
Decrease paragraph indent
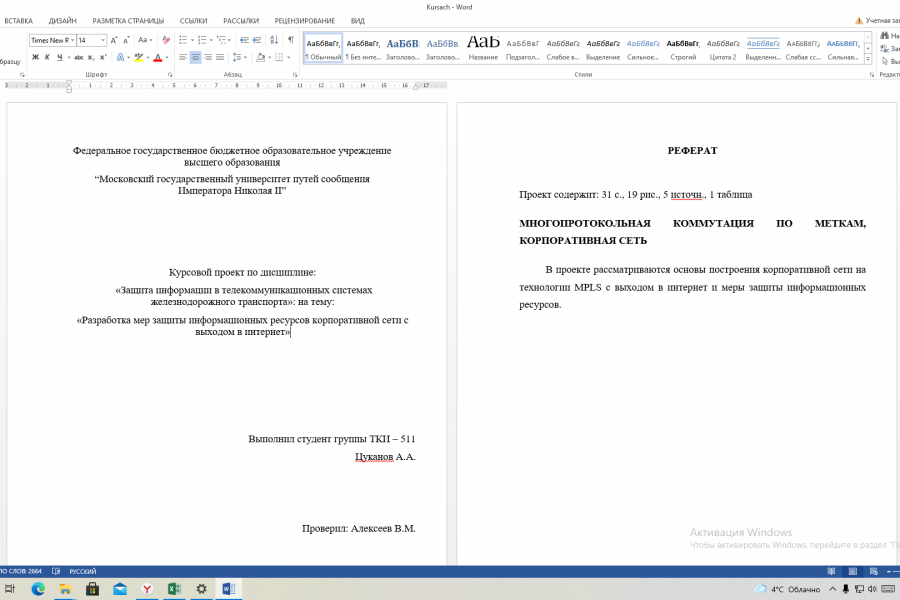pos(245,40)
